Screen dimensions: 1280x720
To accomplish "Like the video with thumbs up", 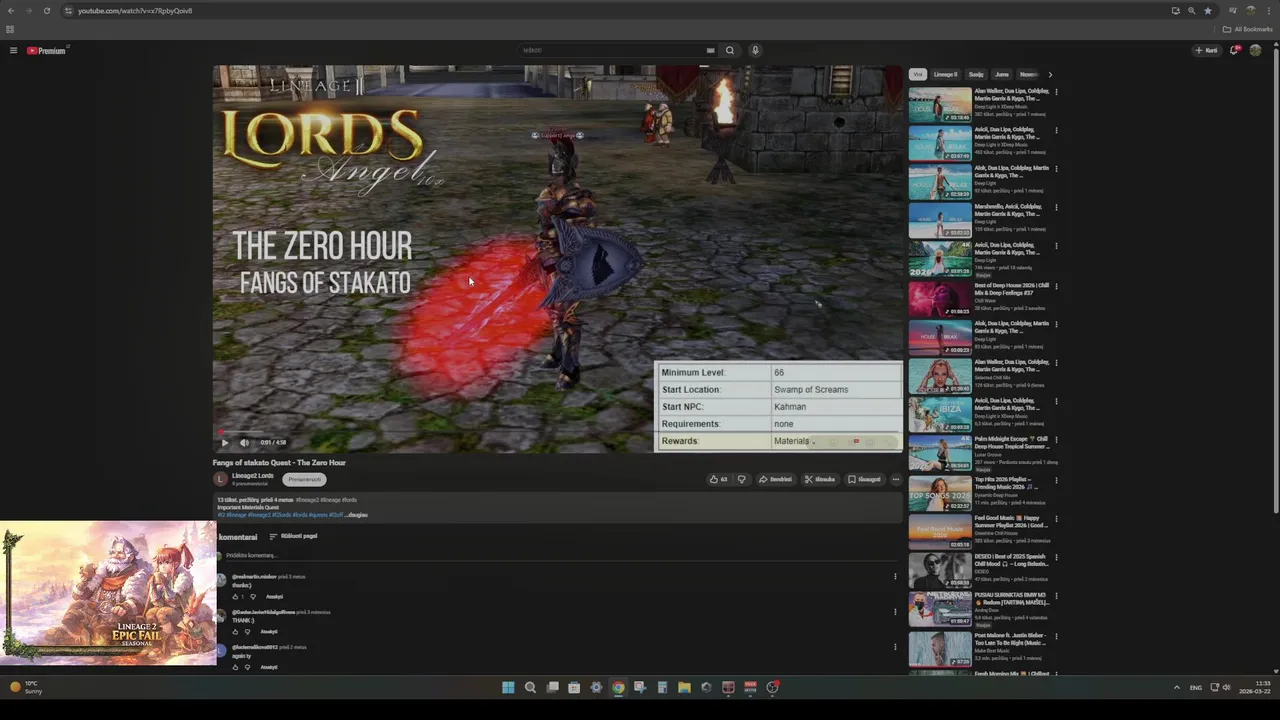I will pos(718,479).
